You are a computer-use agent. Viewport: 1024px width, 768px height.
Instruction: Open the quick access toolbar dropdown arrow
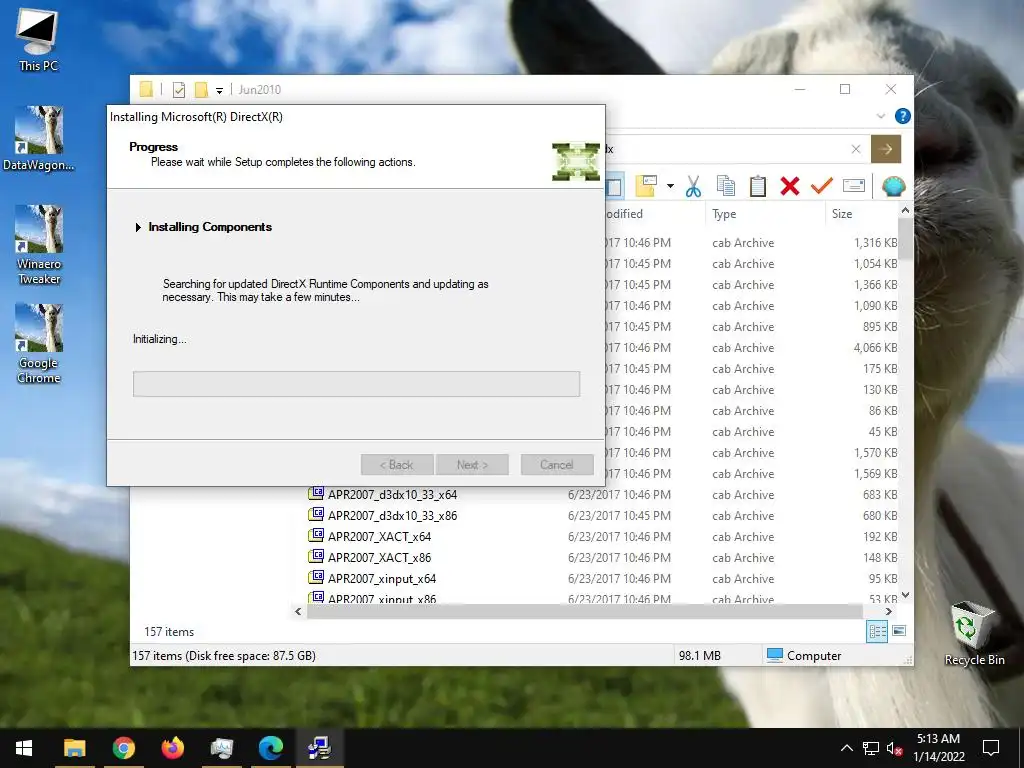pyautogui.click(x=219, y=90)
